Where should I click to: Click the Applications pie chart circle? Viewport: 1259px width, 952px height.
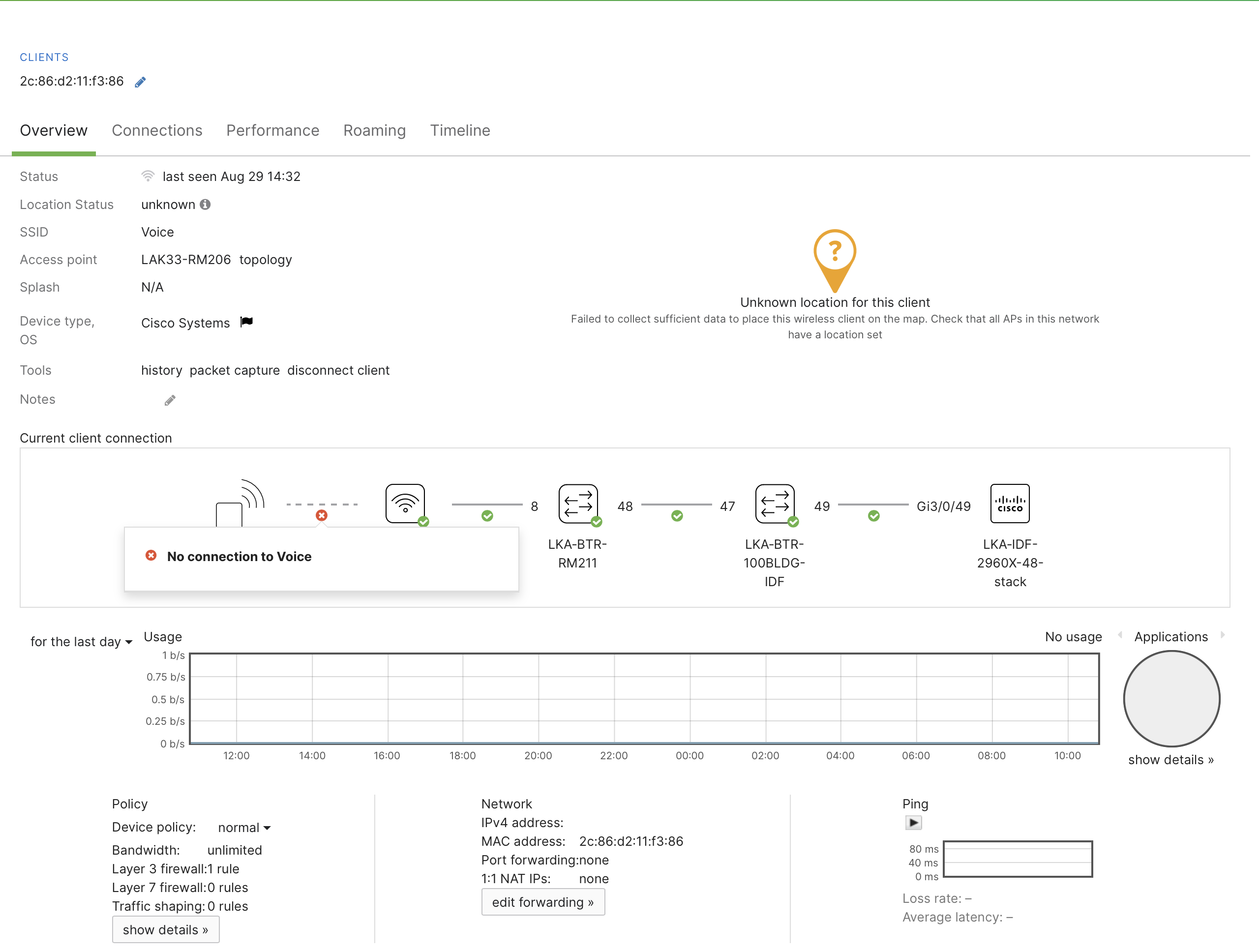[1171, 699]
